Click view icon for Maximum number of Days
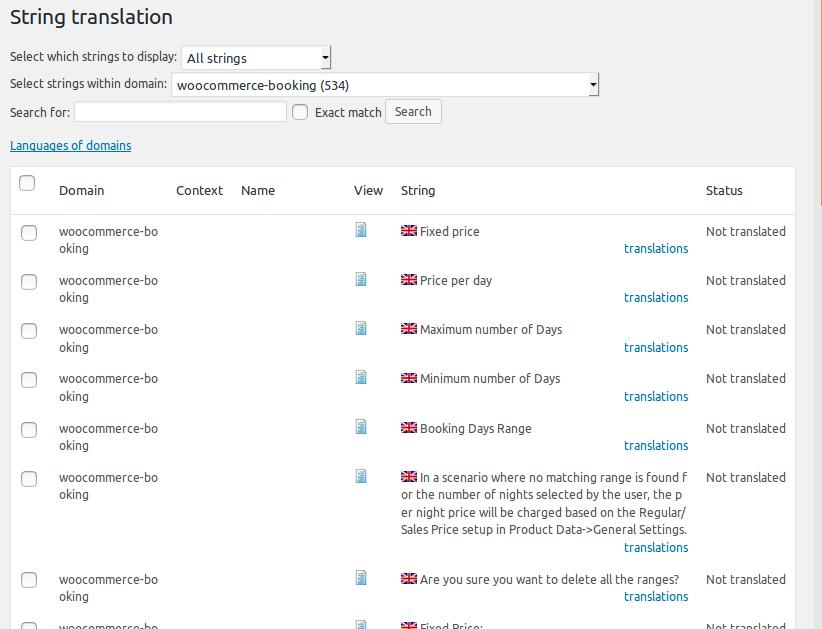Screen dimensions: 822x629 (x=361, y=328)
